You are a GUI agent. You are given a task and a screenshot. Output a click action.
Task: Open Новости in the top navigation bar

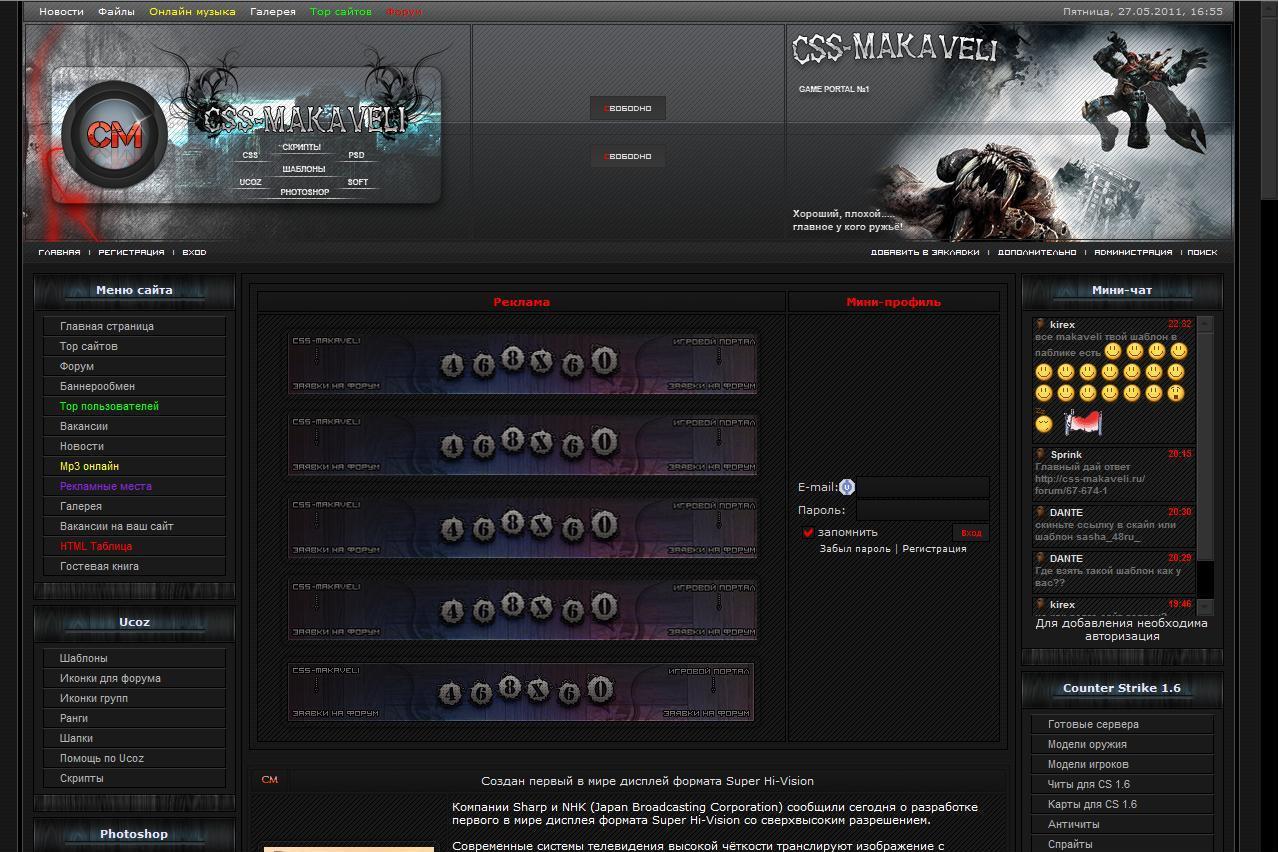pos(61,12)
